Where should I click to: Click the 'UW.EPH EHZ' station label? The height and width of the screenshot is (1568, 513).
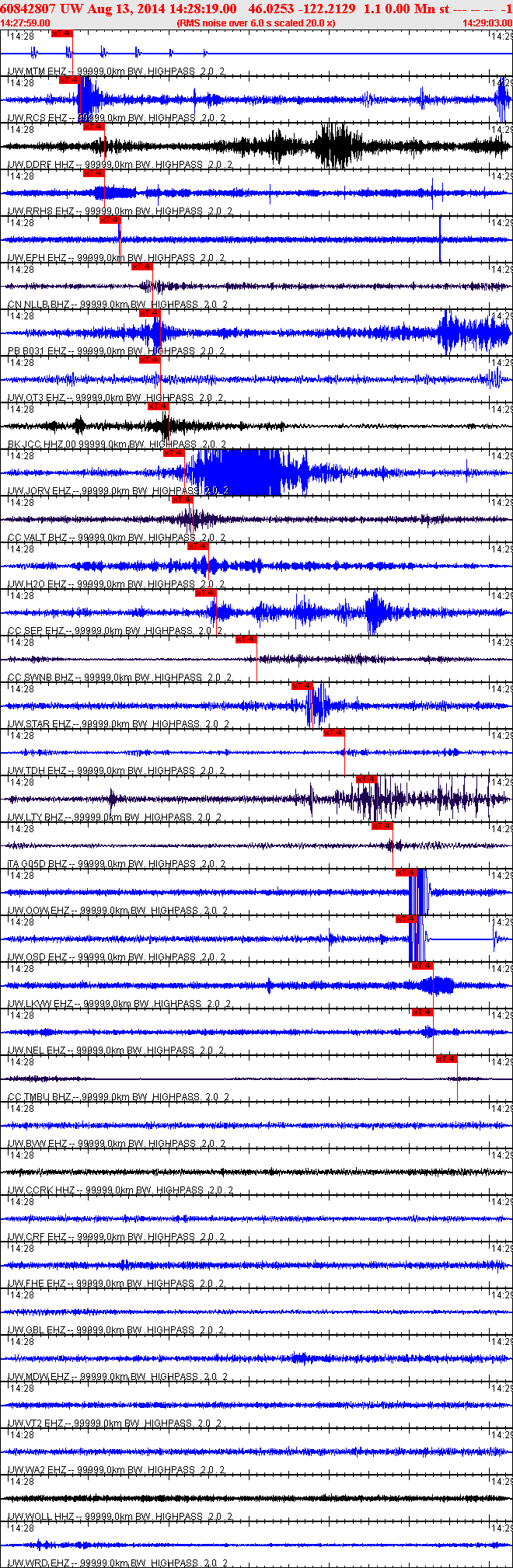tap(37, 257)
